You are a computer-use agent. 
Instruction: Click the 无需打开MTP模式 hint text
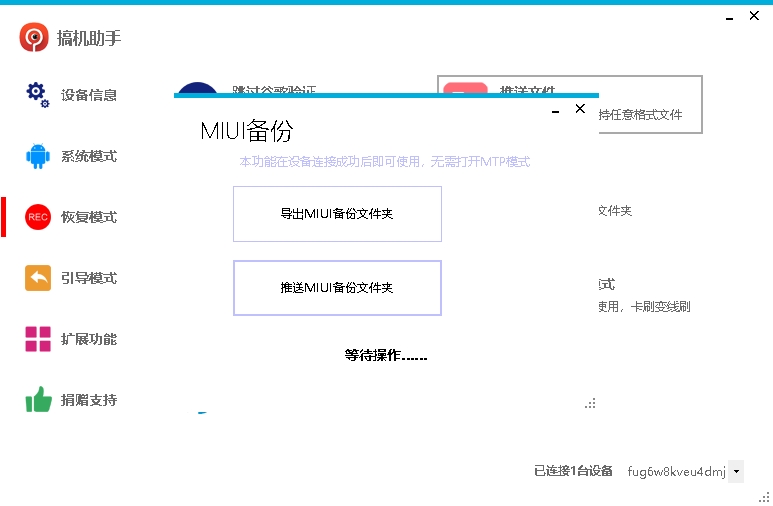[x=481, y=162]
